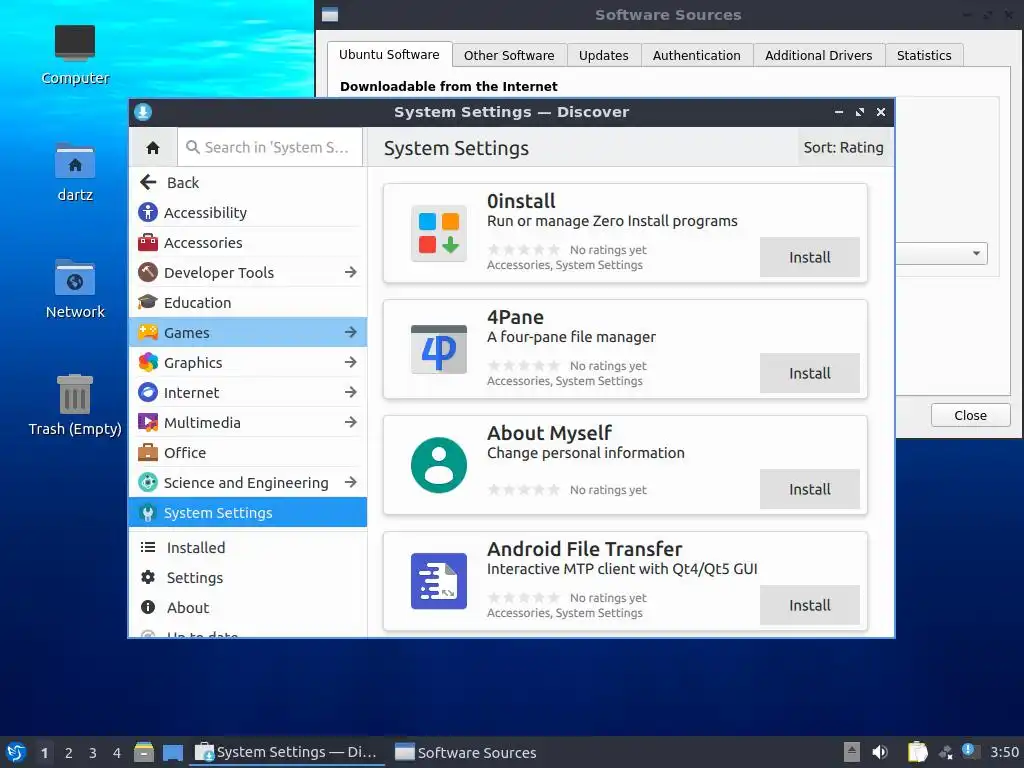
Task: Click the Games controller icon
Action: coord(148,332)
